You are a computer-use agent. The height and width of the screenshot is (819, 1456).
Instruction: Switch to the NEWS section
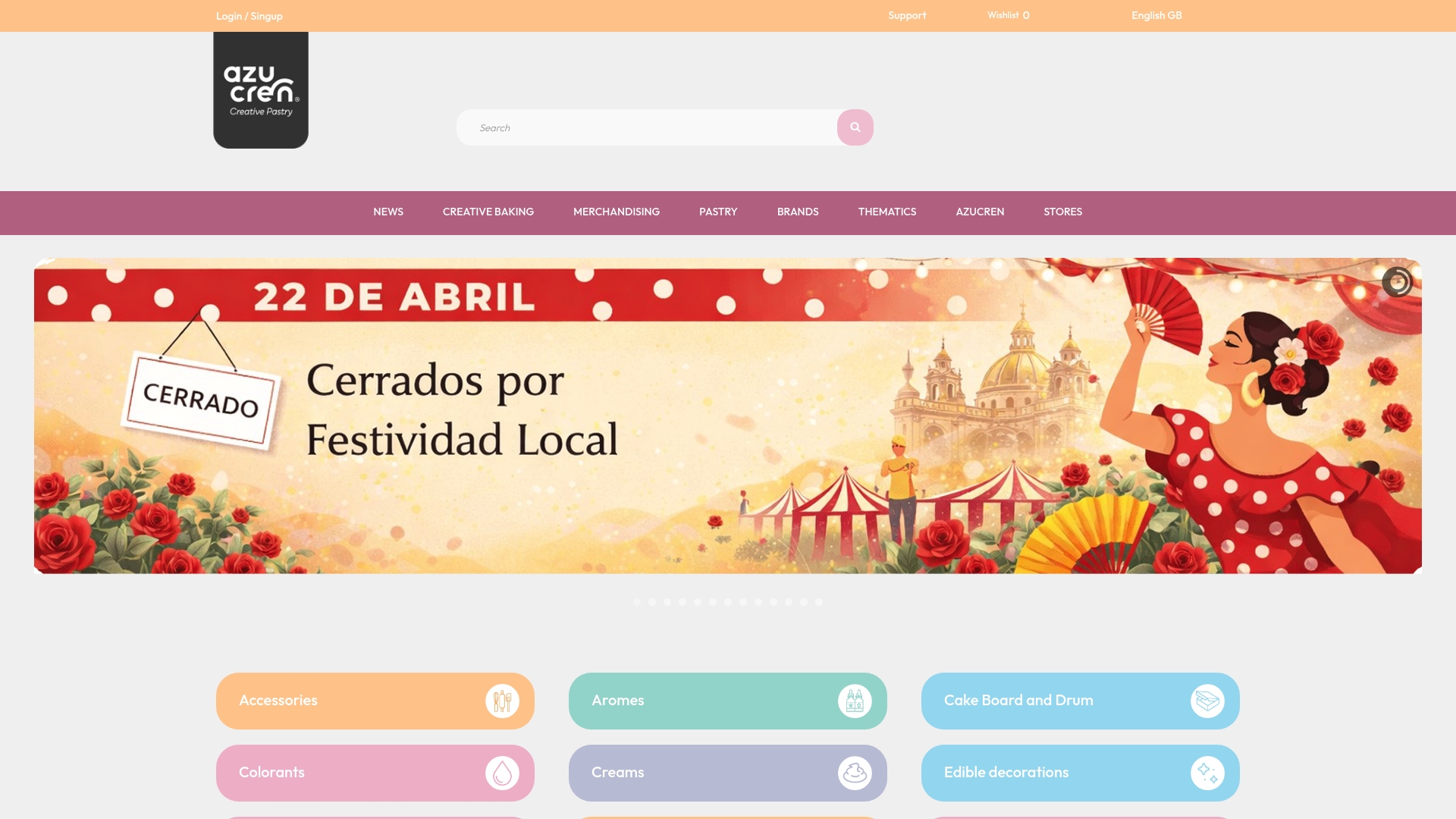click(388, 212)
